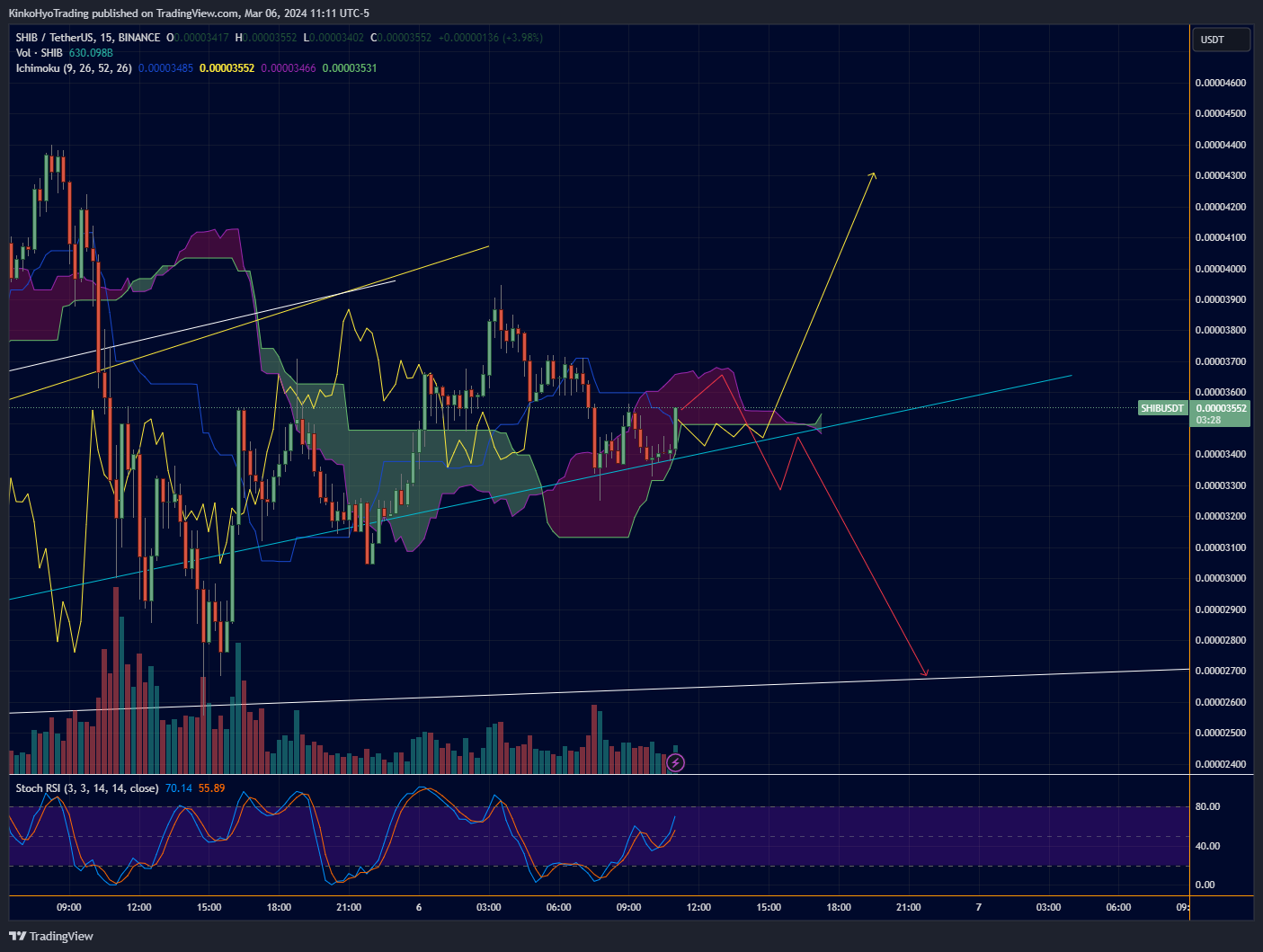Click the 0.00003300 price axis label
This screenshot has width=1263, height=952.
pyautogui.click(x=1221, y=485)
